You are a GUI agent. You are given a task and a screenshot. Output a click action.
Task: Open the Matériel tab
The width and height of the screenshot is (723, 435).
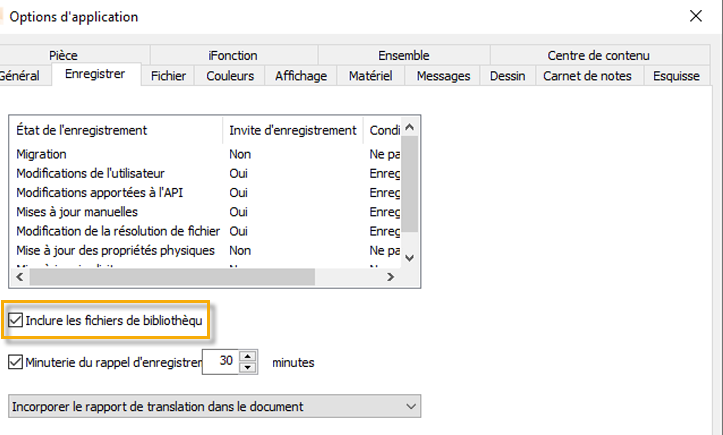point(371,76)
